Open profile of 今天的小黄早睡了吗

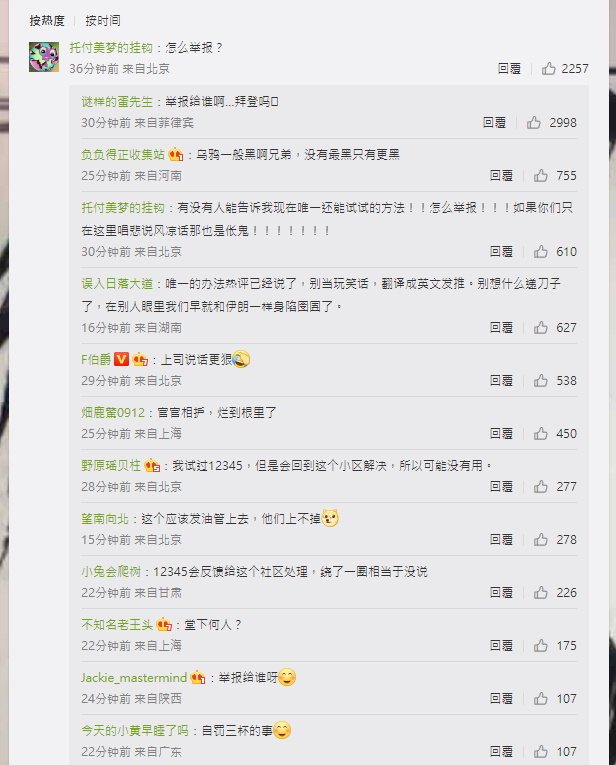135,731
